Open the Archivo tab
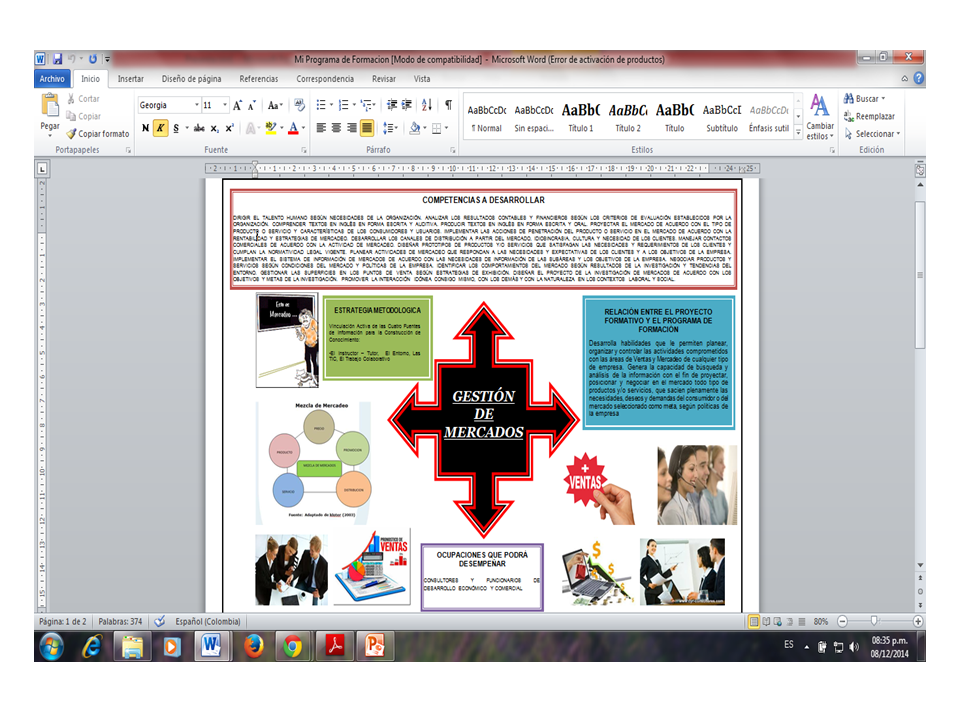The height and width of the screenshot is (720, 960). pos(52,79)
